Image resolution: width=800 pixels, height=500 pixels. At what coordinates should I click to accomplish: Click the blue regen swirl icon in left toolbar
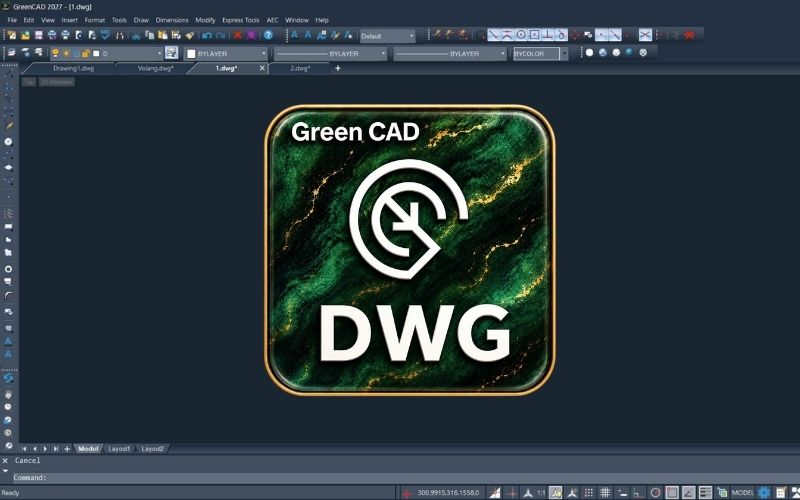(8, 378)
